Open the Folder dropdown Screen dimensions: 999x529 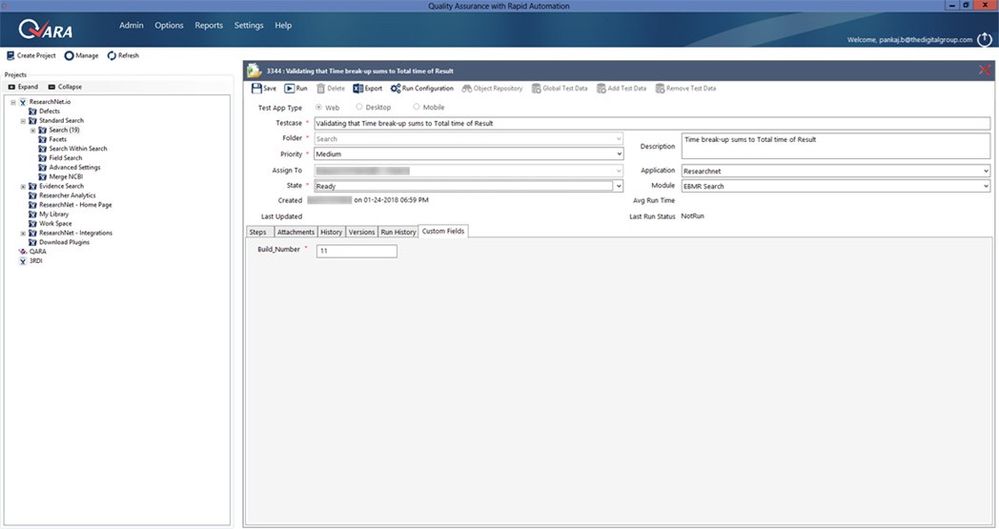tap(618, 139)
